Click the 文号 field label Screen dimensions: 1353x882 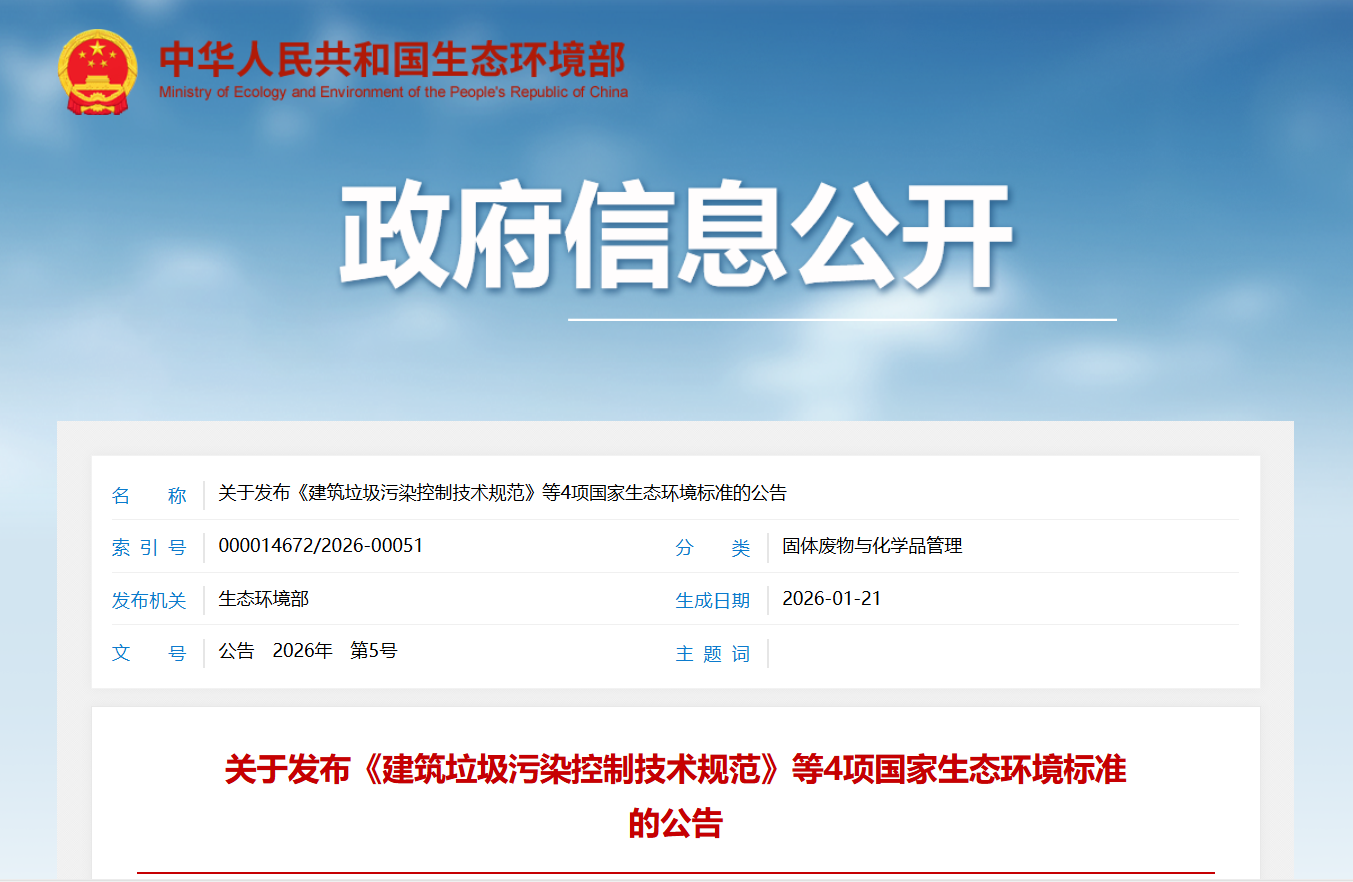pyautogui.click(x=149, y=653)
